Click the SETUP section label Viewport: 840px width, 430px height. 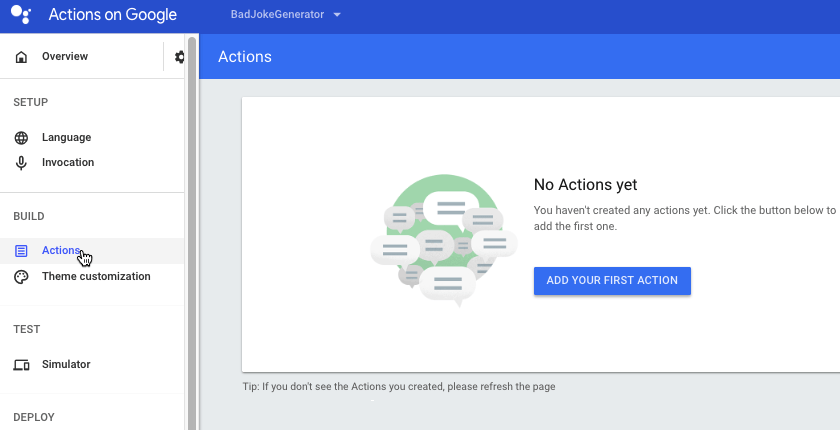pos(31,102)
